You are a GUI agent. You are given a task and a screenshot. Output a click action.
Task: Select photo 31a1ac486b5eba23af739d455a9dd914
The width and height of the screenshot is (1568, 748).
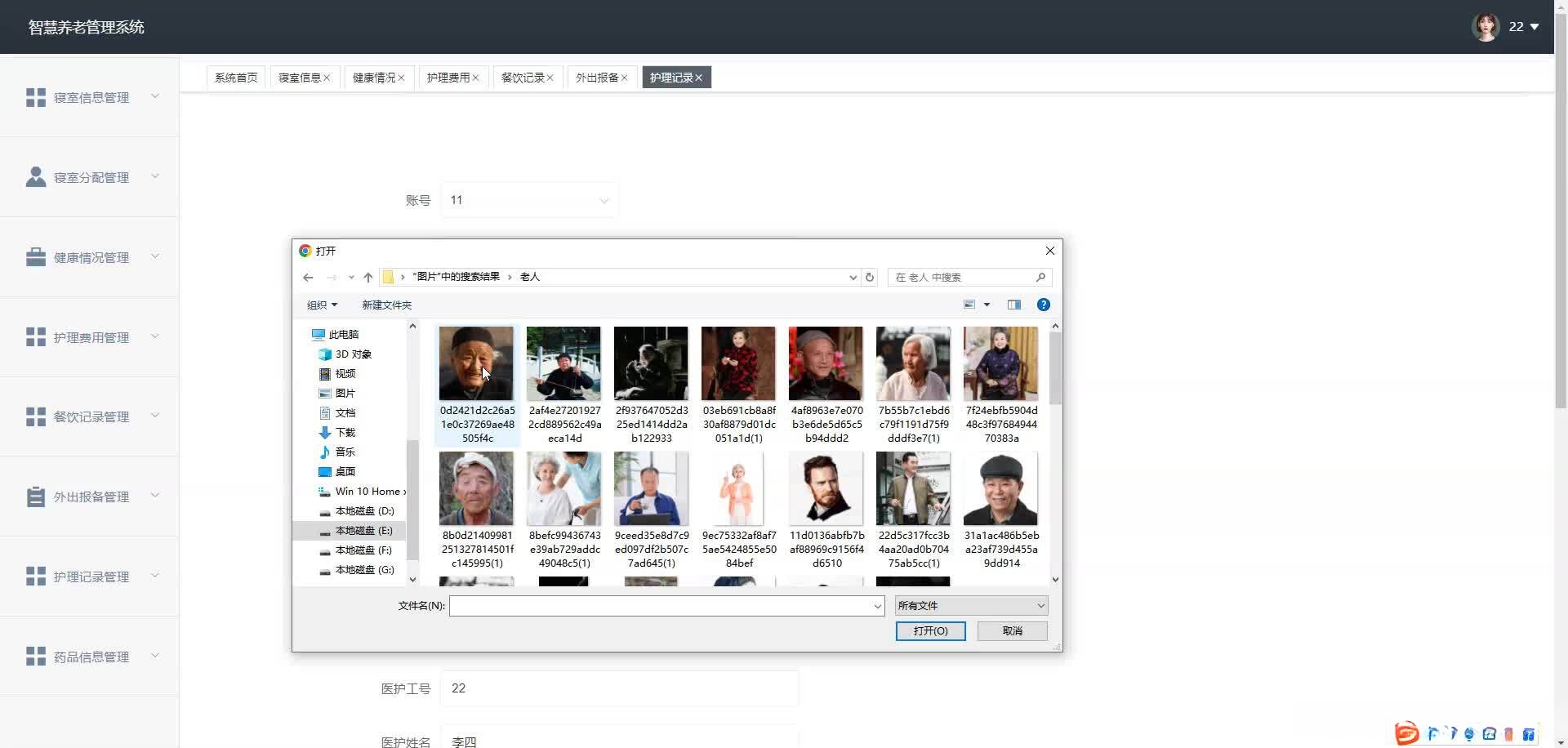pos(1001,510)
